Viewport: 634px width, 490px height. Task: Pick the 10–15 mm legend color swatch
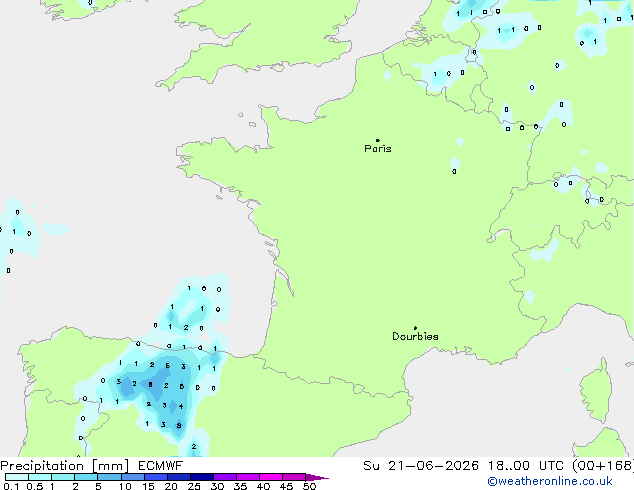click(x=132, y=477)
